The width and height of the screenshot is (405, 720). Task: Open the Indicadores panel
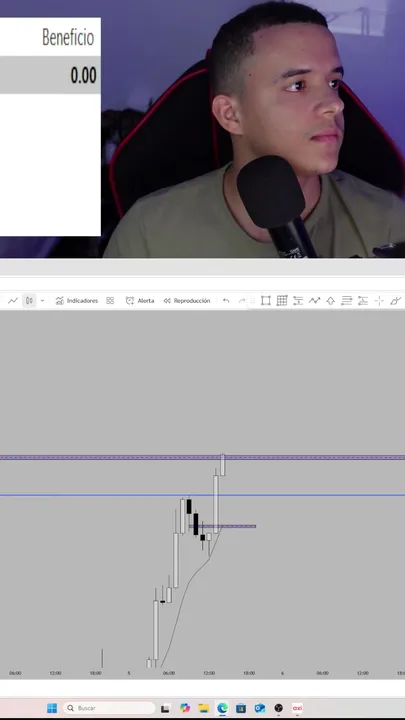77,301
